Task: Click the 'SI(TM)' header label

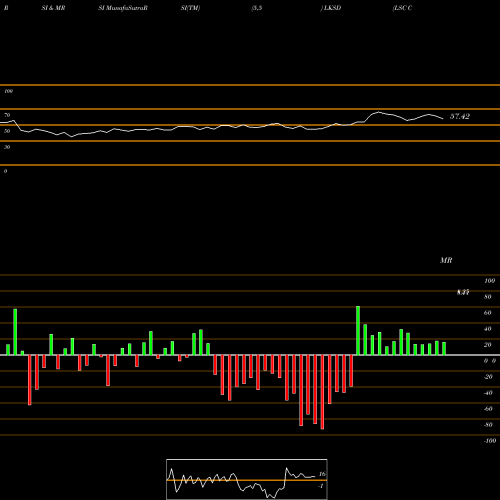Action: click(x=190, y=8)
